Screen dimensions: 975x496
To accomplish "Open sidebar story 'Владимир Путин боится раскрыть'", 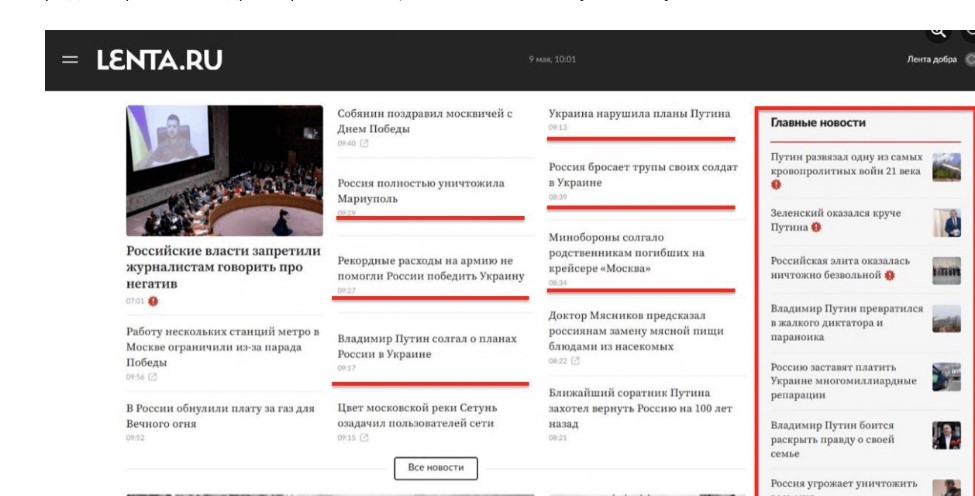I will (833, 439).
